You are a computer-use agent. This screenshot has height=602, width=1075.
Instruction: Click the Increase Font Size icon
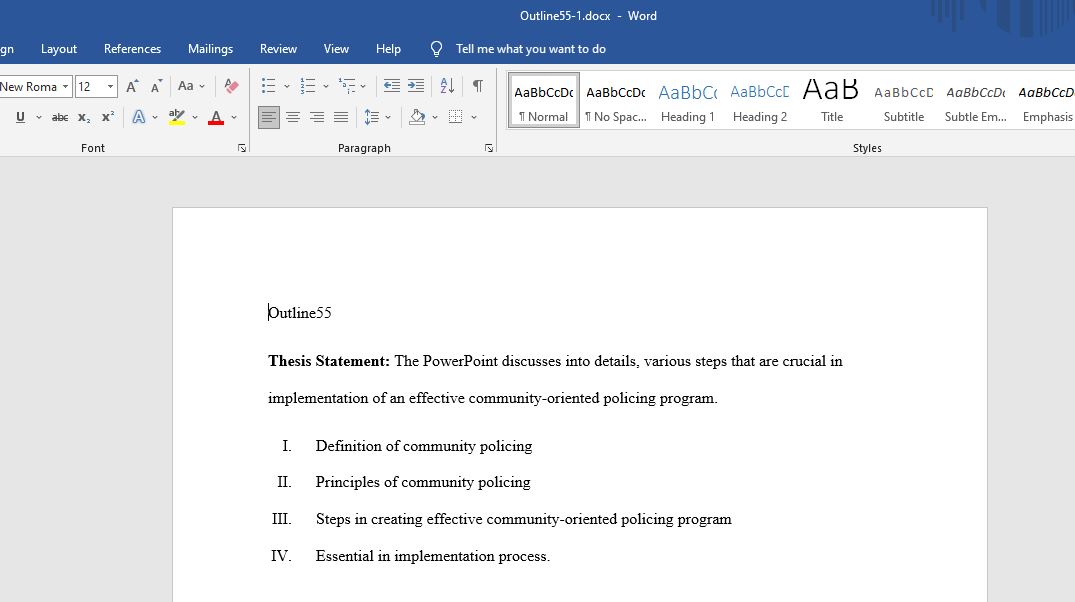click(132, 86)
